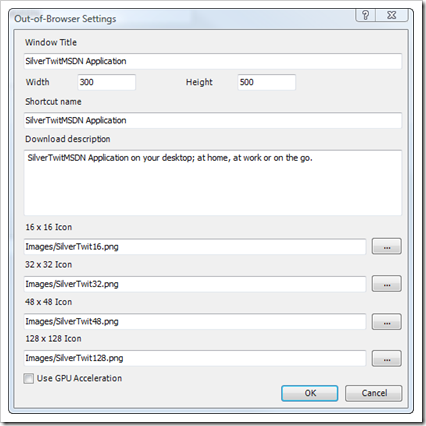This screenshot has height=426, width=426.
Task: Click the Window Title text field
Action: [213, 61]
